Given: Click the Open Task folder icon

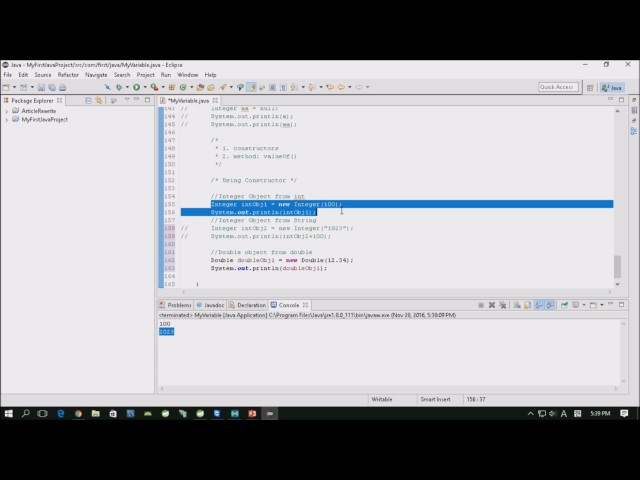Looking at the screenshot, I should click(211, 87).
